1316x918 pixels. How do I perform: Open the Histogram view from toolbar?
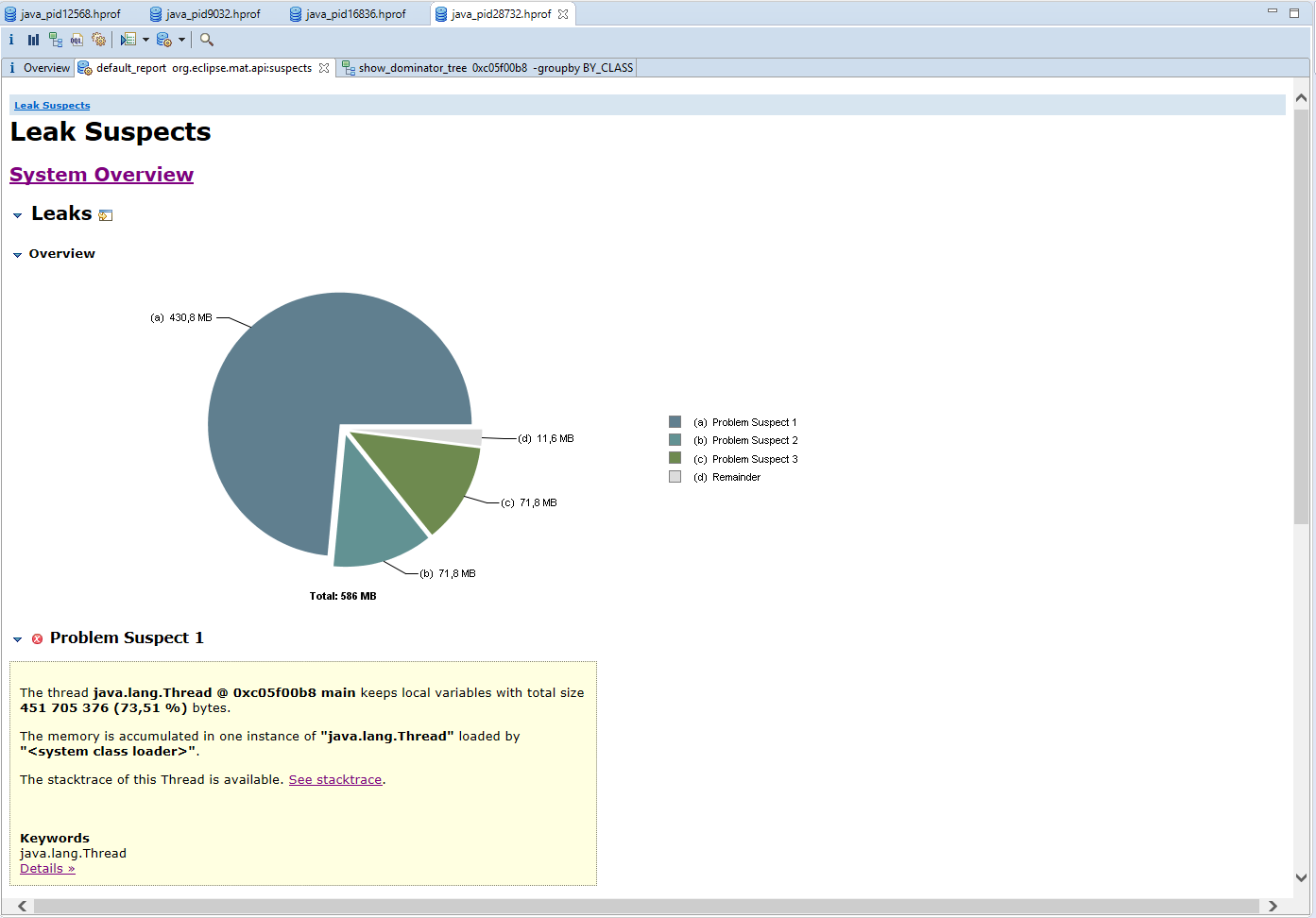[x=33, y=40]
